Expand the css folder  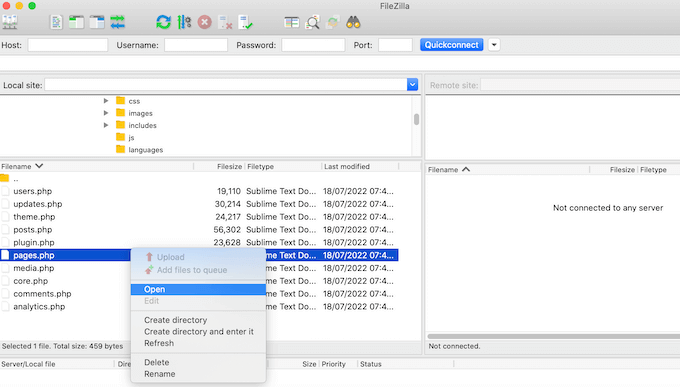pos(106,101)
